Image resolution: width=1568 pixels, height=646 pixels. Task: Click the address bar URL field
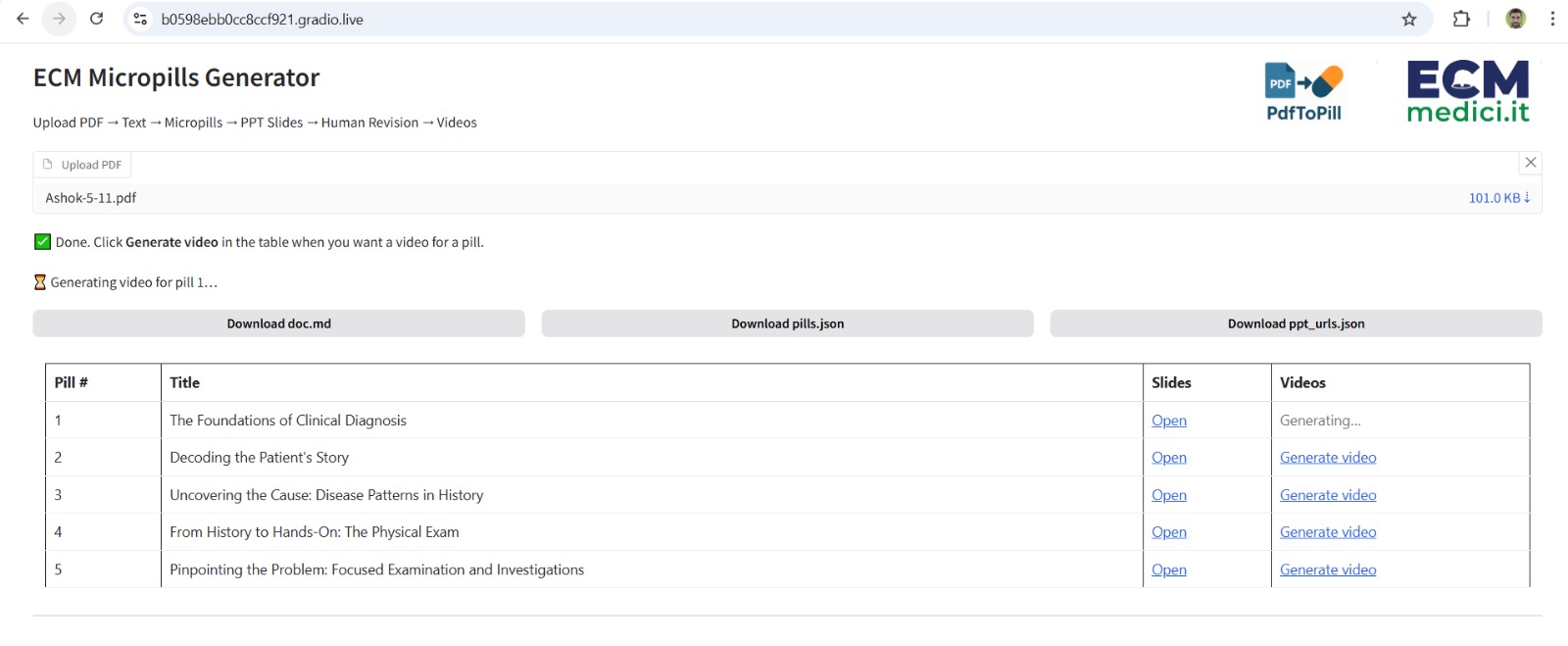[x=686, y=20]
